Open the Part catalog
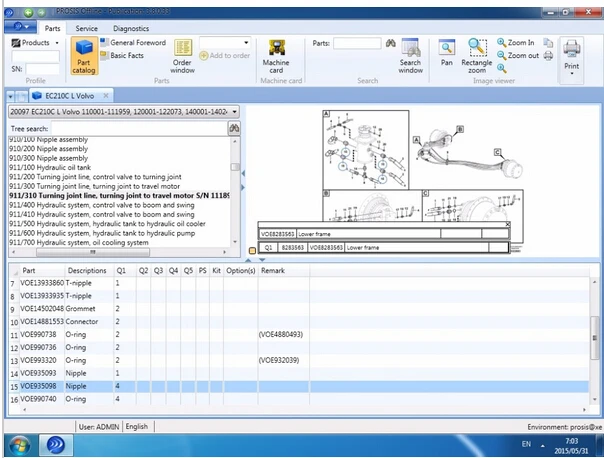604x458 pixels. [84, 56]
